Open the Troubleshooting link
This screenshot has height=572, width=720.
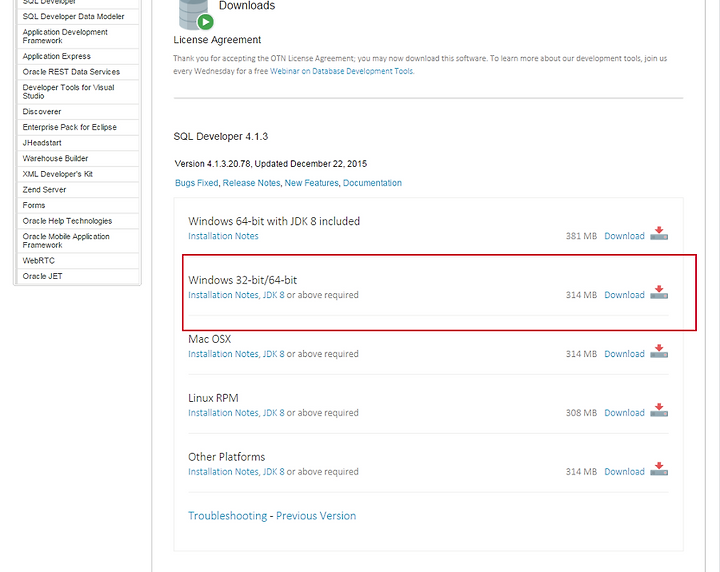(x=228, y=516)
